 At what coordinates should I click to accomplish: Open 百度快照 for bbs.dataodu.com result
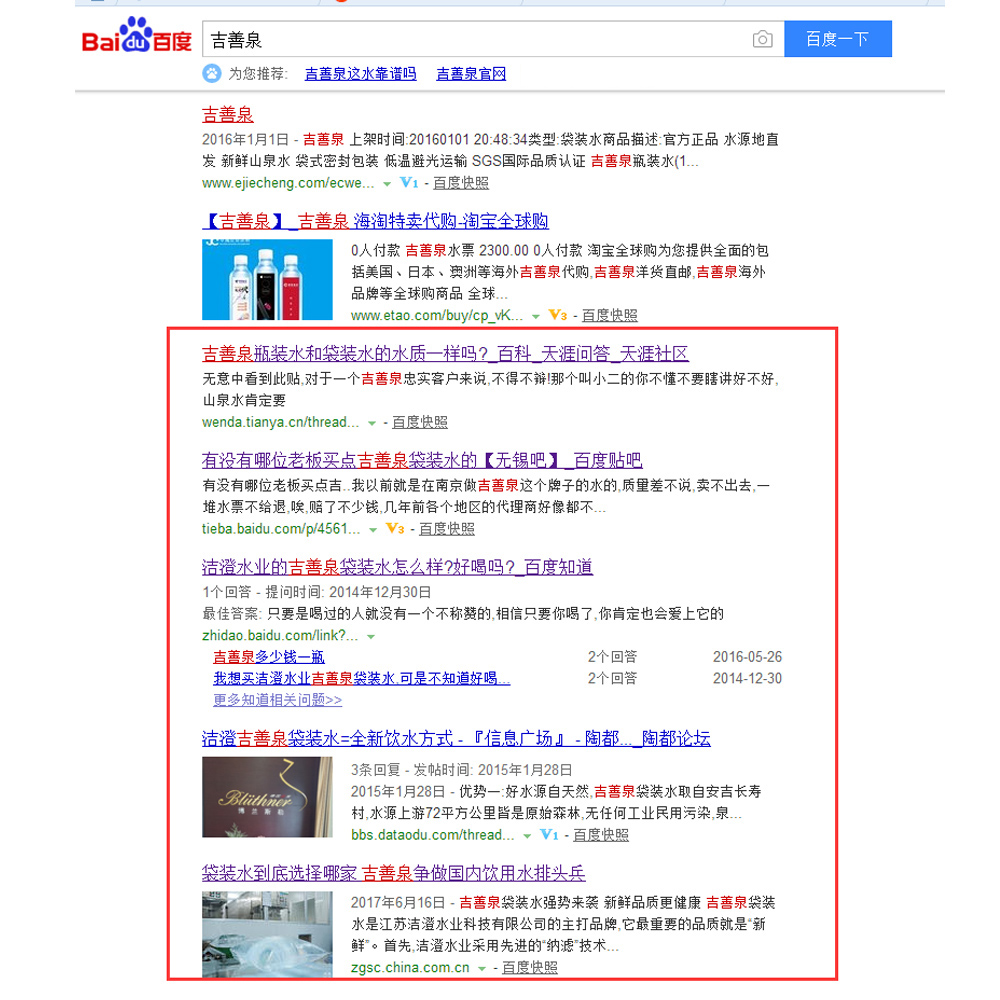(x=601, y=835)
